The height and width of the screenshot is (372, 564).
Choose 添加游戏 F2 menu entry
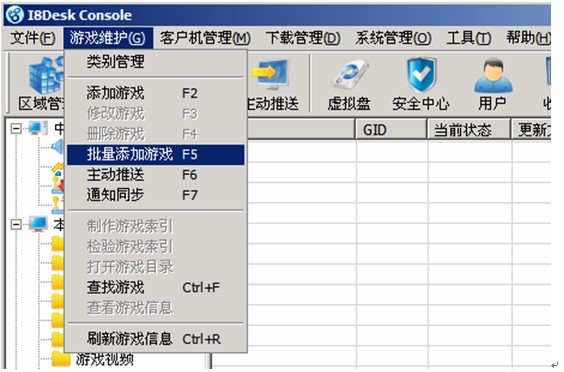tap(155, 93)
